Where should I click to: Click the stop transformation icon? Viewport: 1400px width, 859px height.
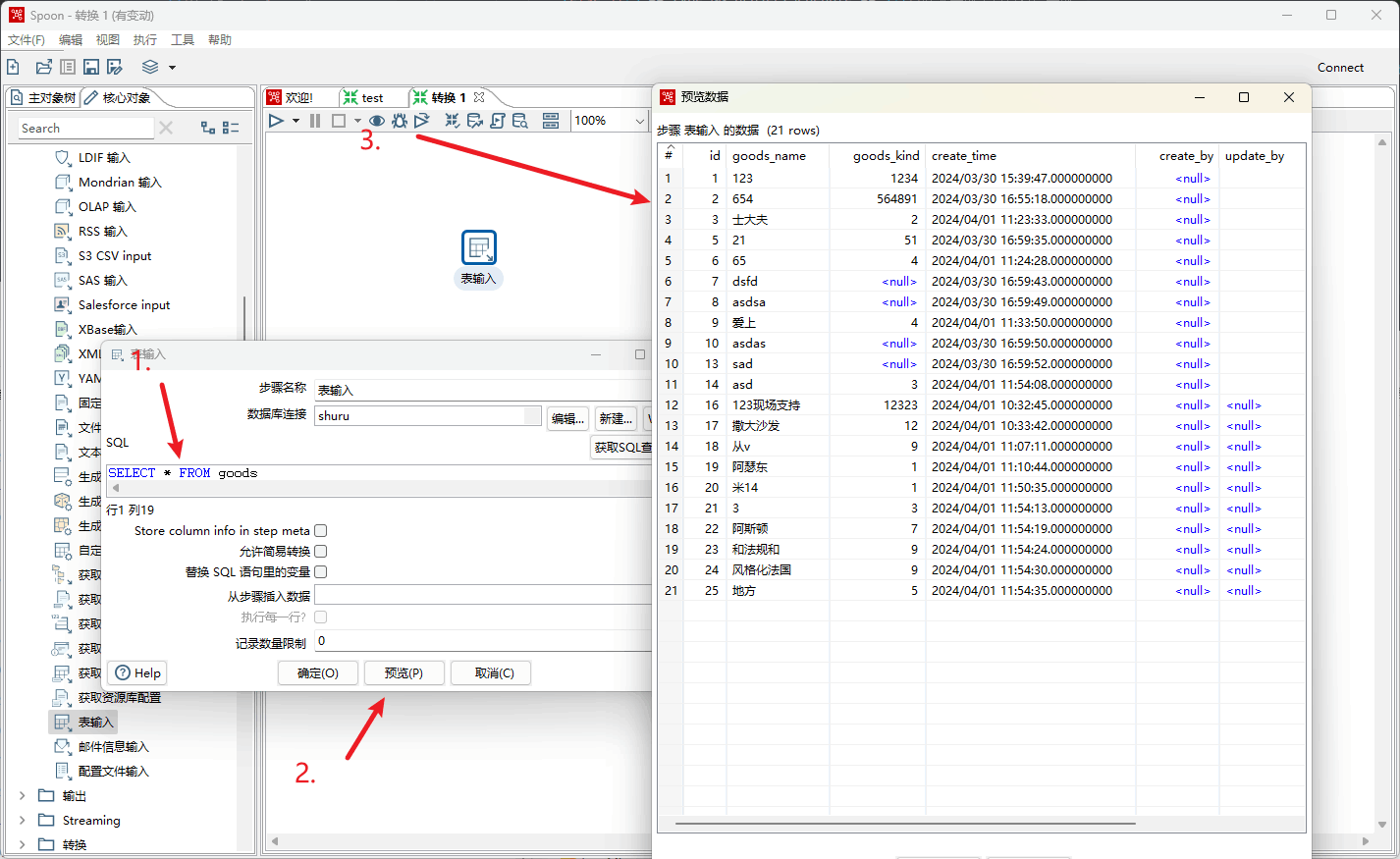tap(339, 121)
